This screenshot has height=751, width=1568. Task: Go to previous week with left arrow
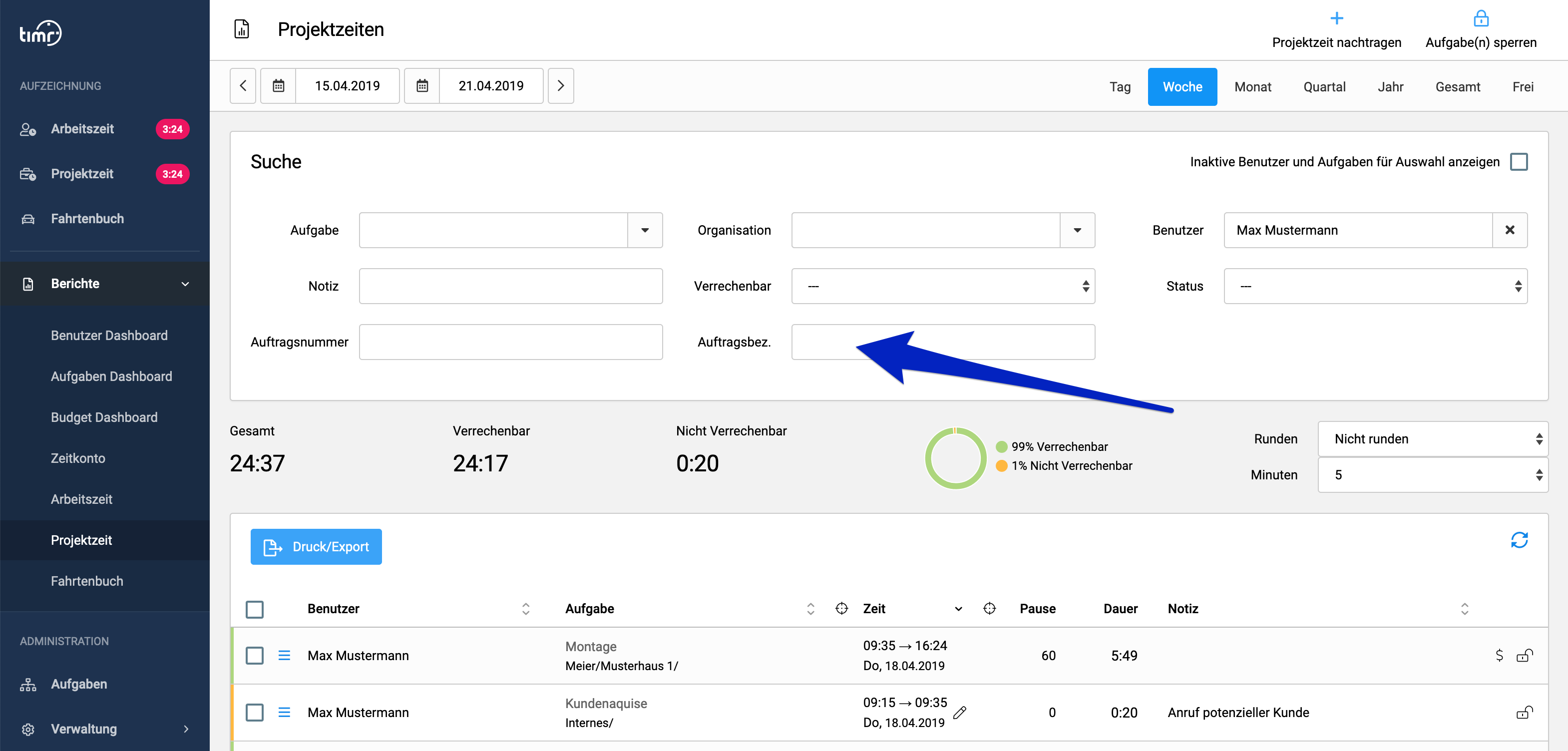pyautogui.click(x=243, y=86)
